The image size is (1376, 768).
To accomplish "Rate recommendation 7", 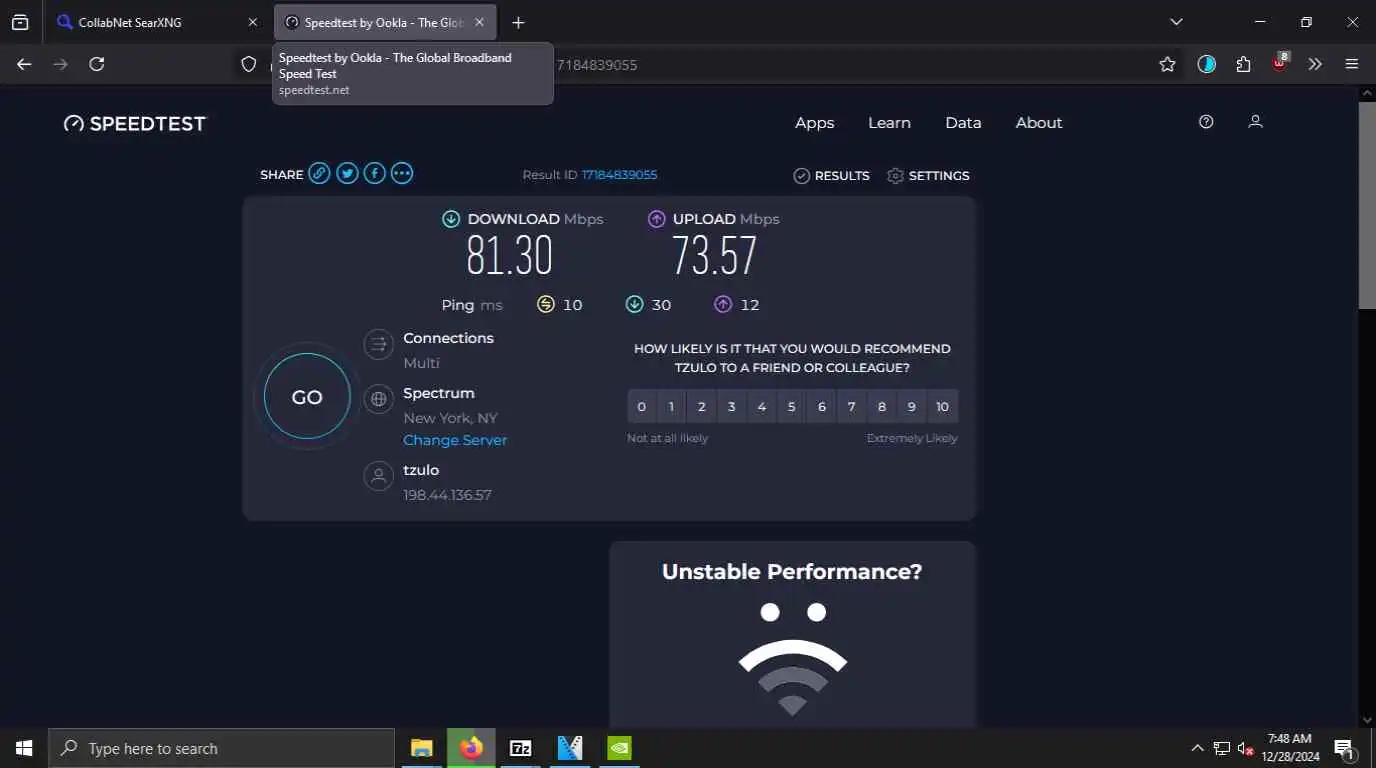I will pyautogui.click(x=852, y=407).
